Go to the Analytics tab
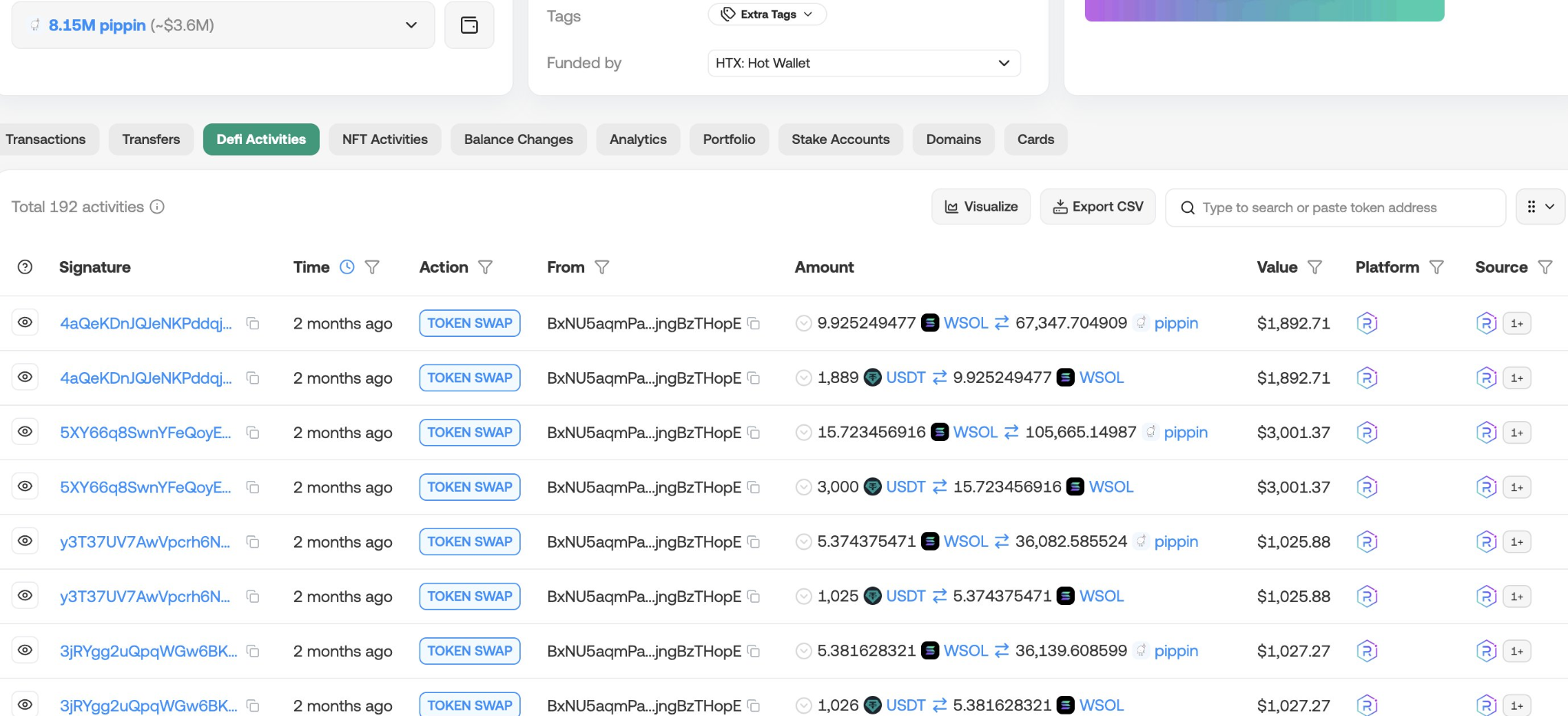 coord(638,139)
